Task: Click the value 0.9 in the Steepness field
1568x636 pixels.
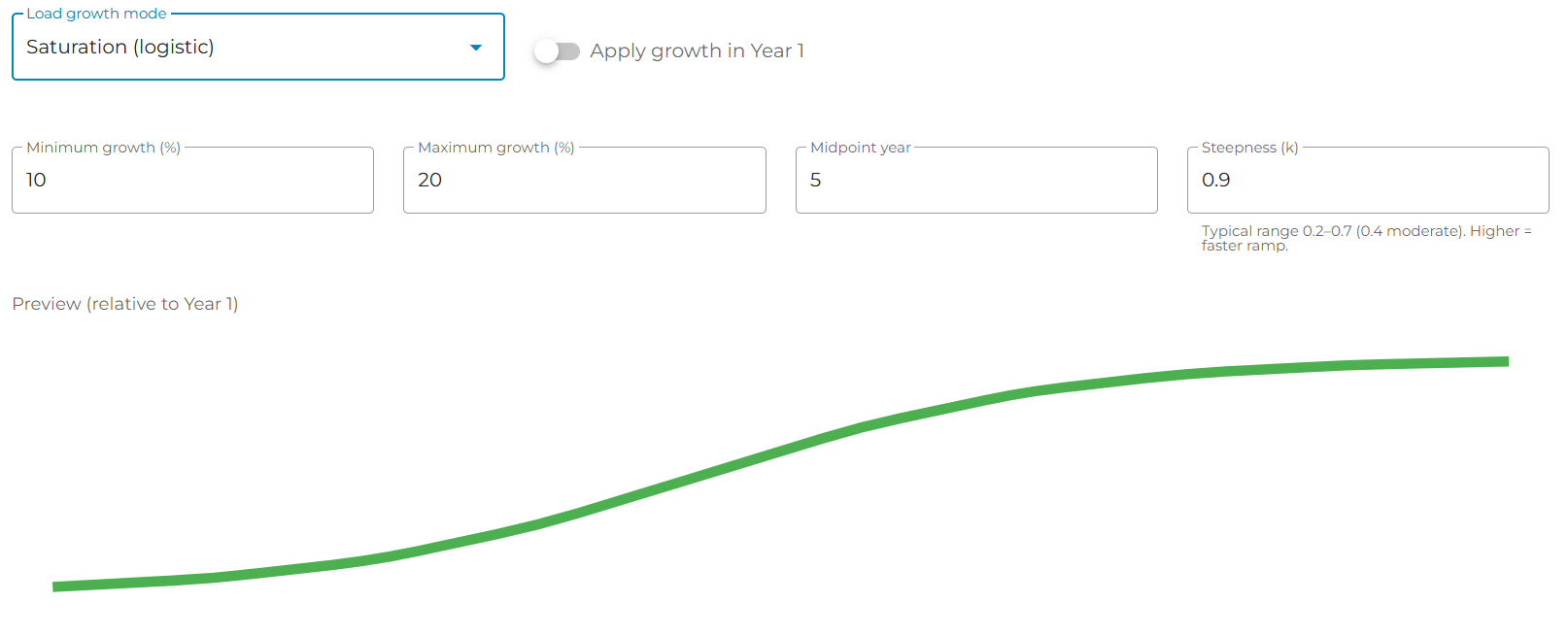Action: [x=1216, y=181]
